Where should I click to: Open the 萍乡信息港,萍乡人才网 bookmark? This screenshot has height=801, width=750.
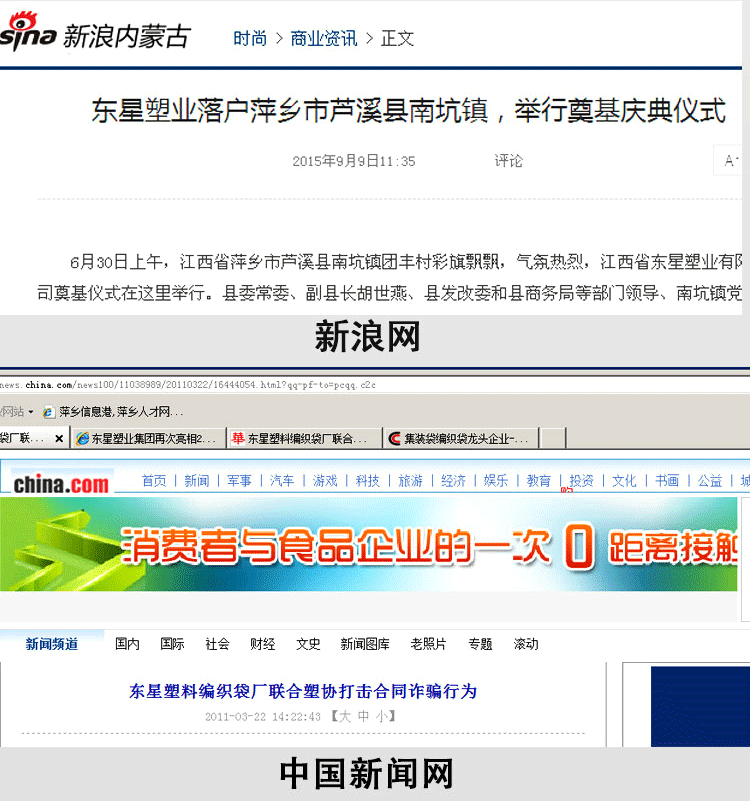(x=121, y=412)
